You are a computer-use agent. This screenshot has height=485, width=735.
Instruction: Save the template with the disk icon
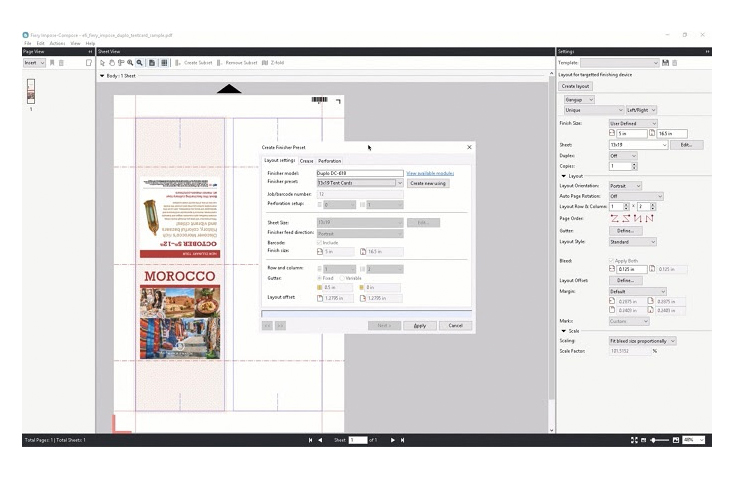pyautogui.click(x=666, y=62)
